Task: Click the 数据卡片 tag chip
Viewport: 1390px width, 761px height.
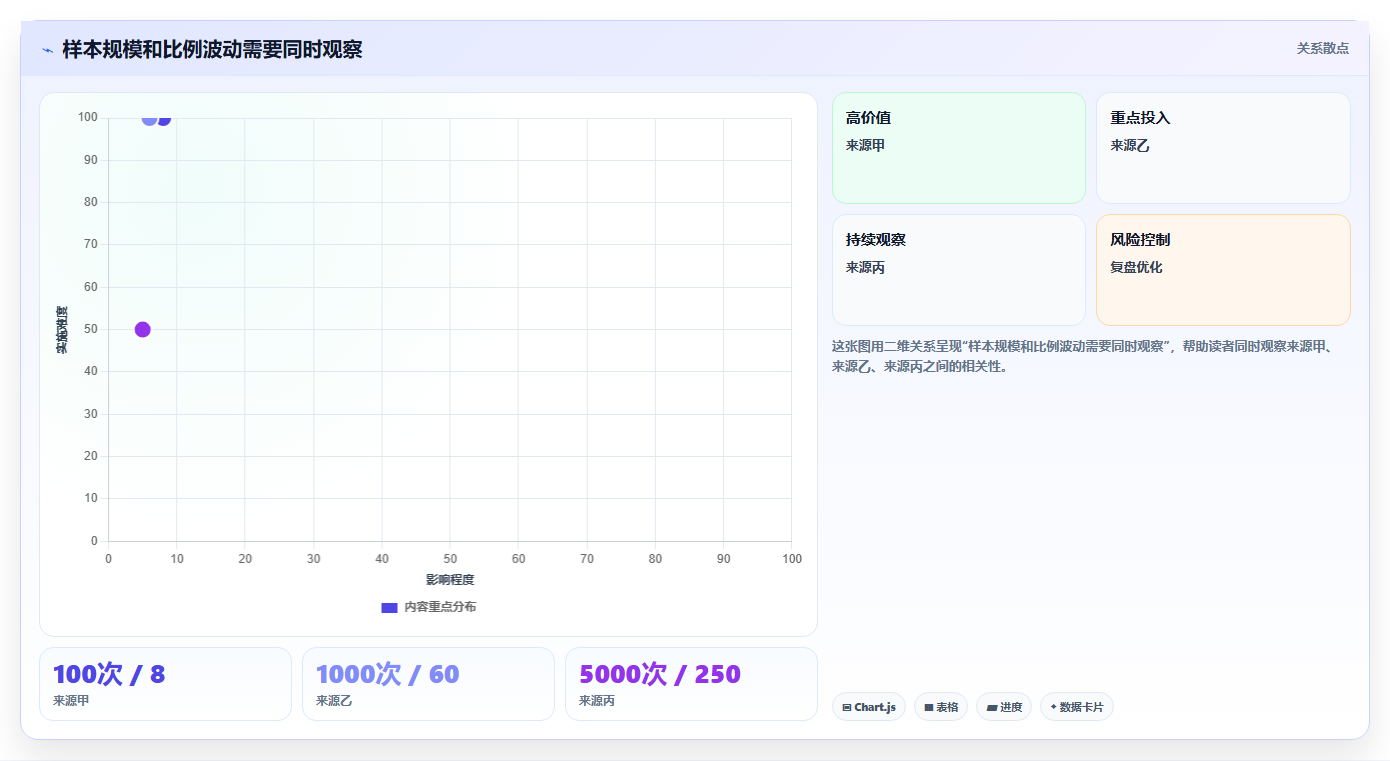Action: [1077, 707]
